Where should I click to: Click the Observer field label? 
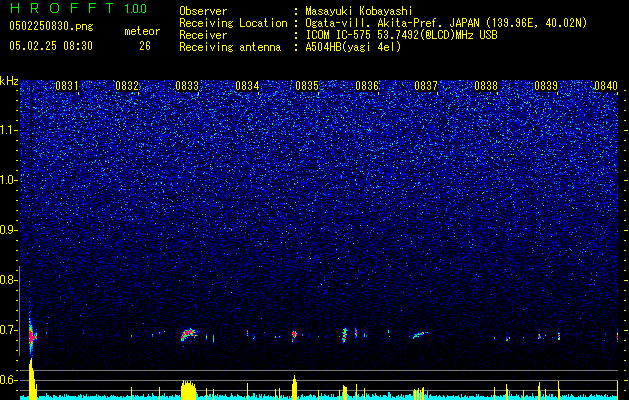click(x=203, y=11)
